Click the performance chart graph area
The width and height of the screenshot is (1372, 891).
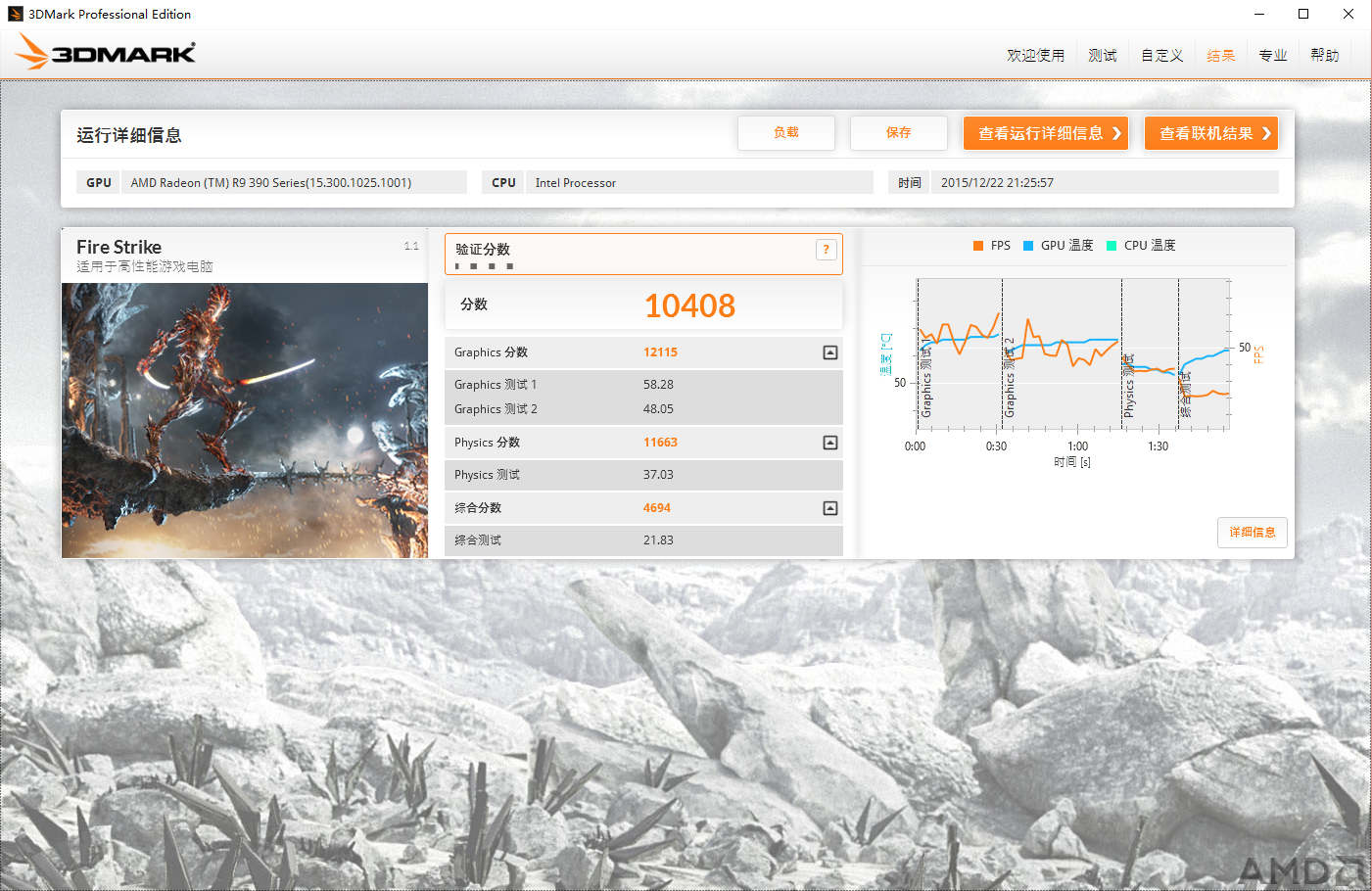tap(1072, 354)
